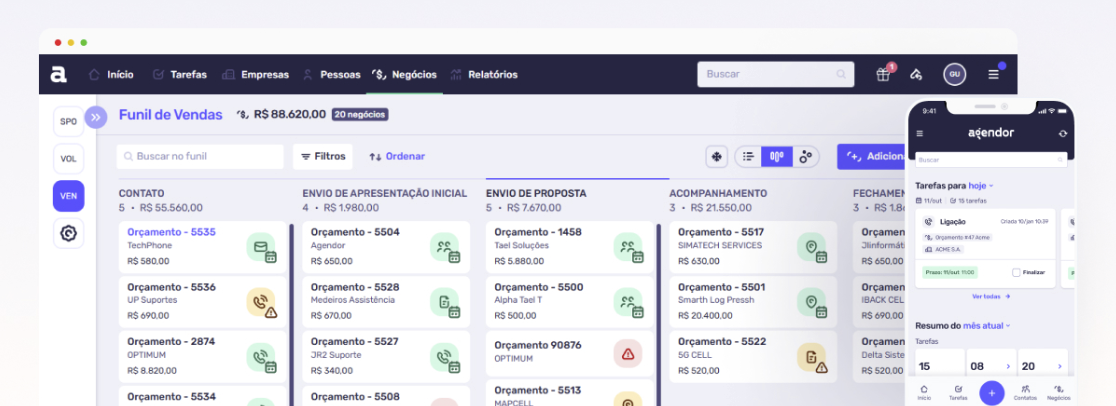This screenshot has height=406, width=1116.
Task: Tap the Negócios tab in phone bottom bar
Action: 1059,393
